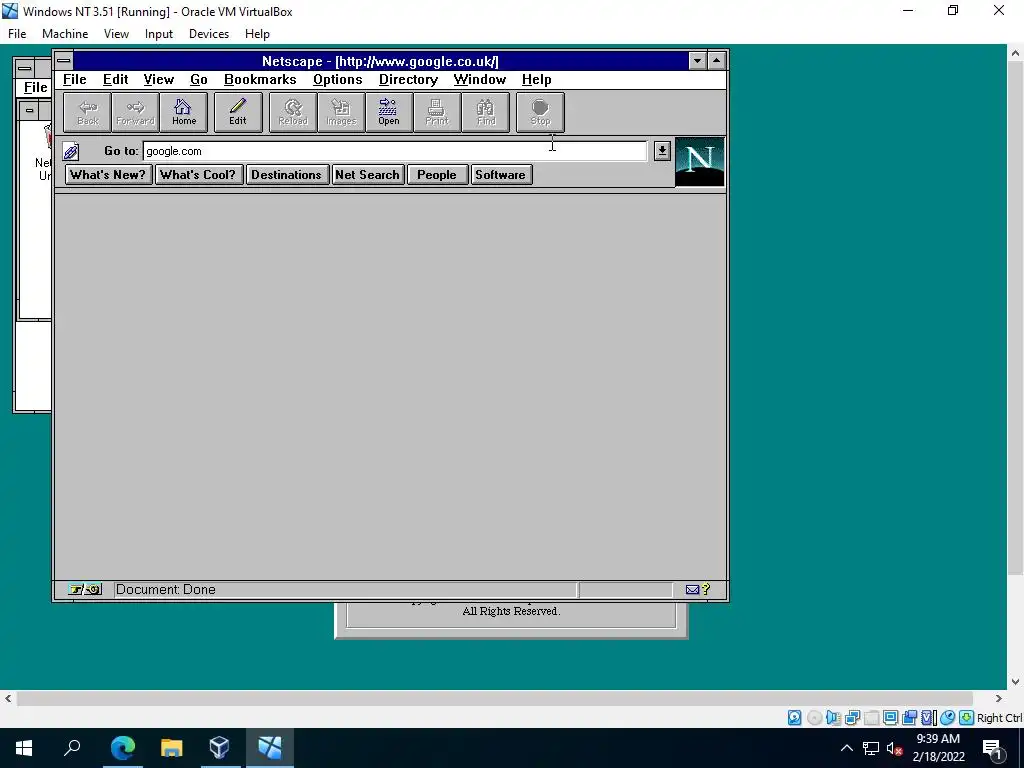1024x768 pixels.
Task: Open the taskbar search magnifier
Action: pos(72,748)
